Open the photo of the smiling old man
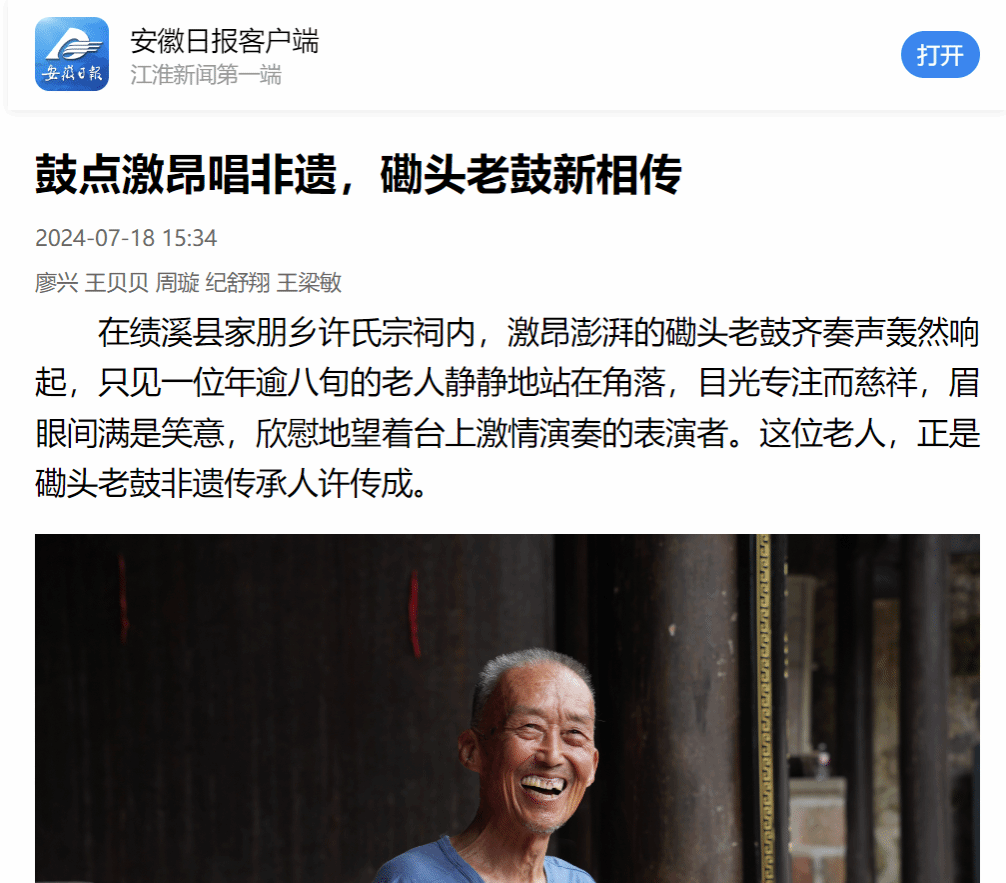 coord(507,708)
